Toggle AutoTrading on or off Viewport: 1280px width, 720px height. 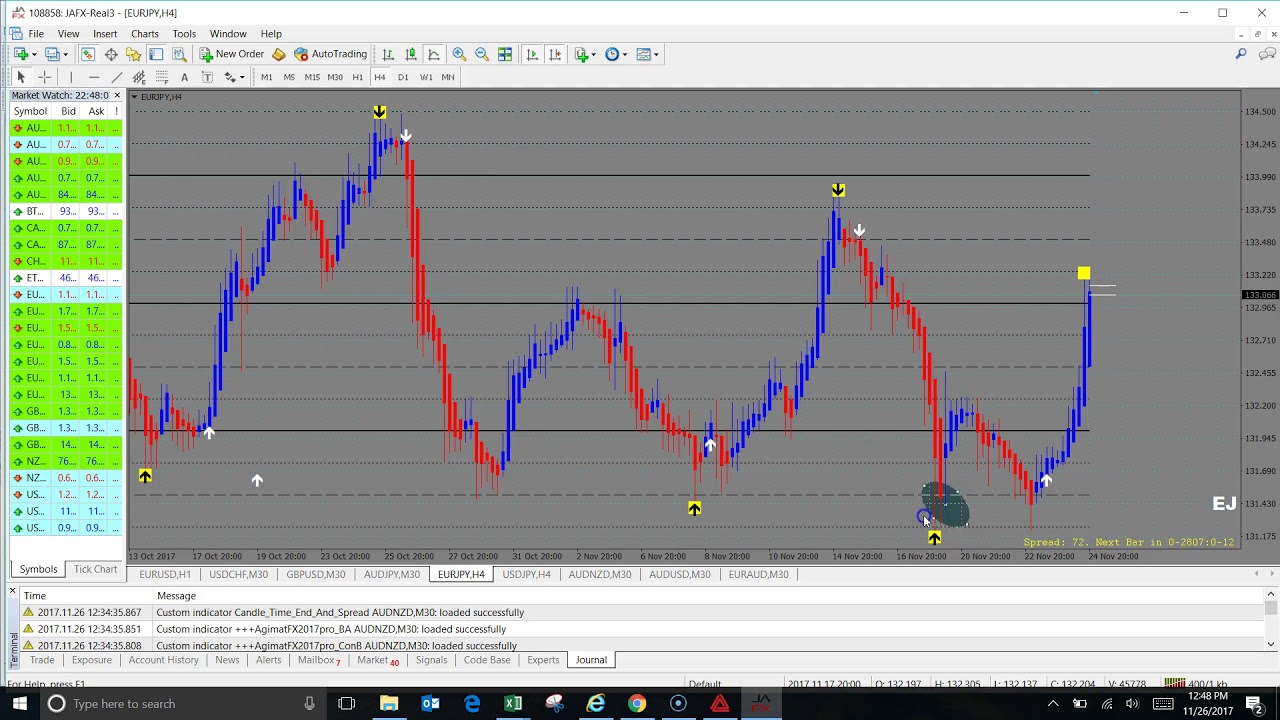tap(331, 54)
